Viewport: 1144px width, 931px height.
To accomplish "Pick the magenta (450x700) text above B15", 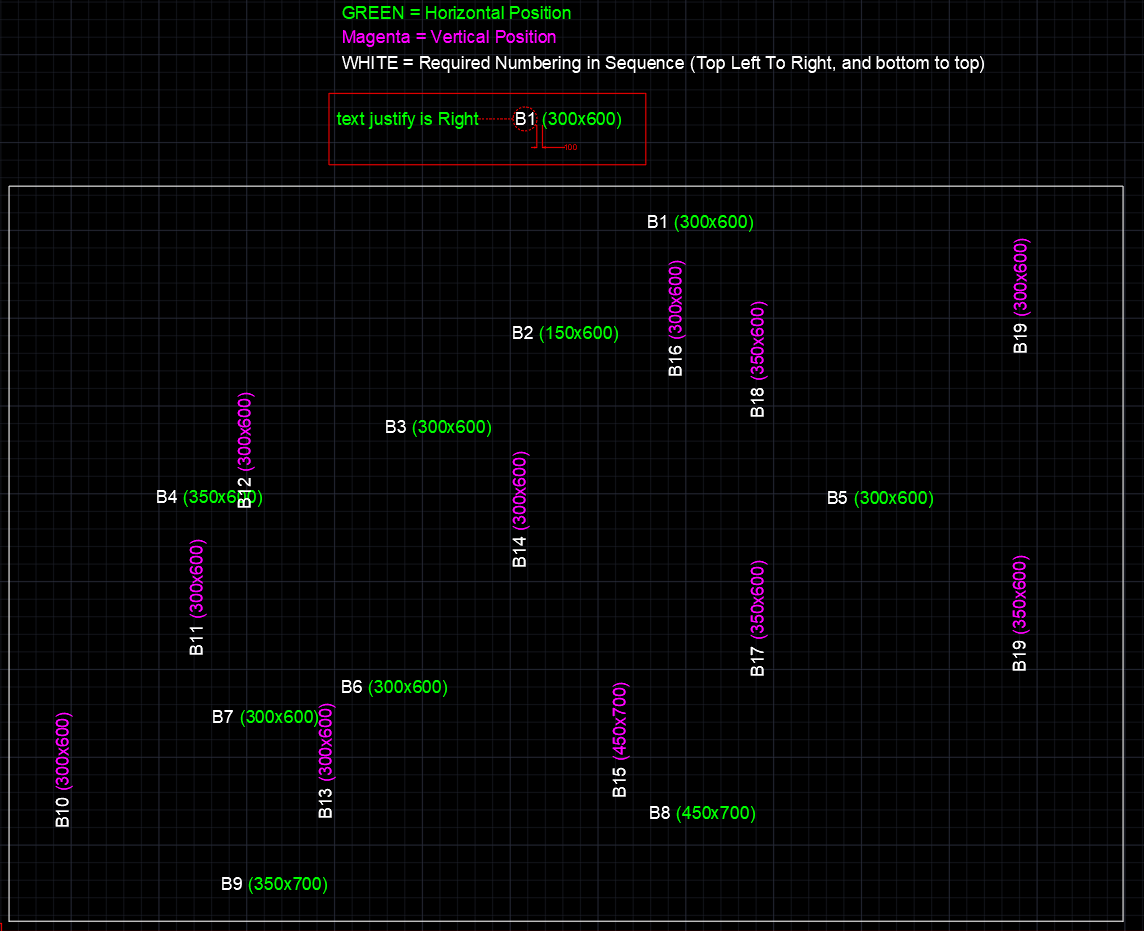I will point(619,721).
